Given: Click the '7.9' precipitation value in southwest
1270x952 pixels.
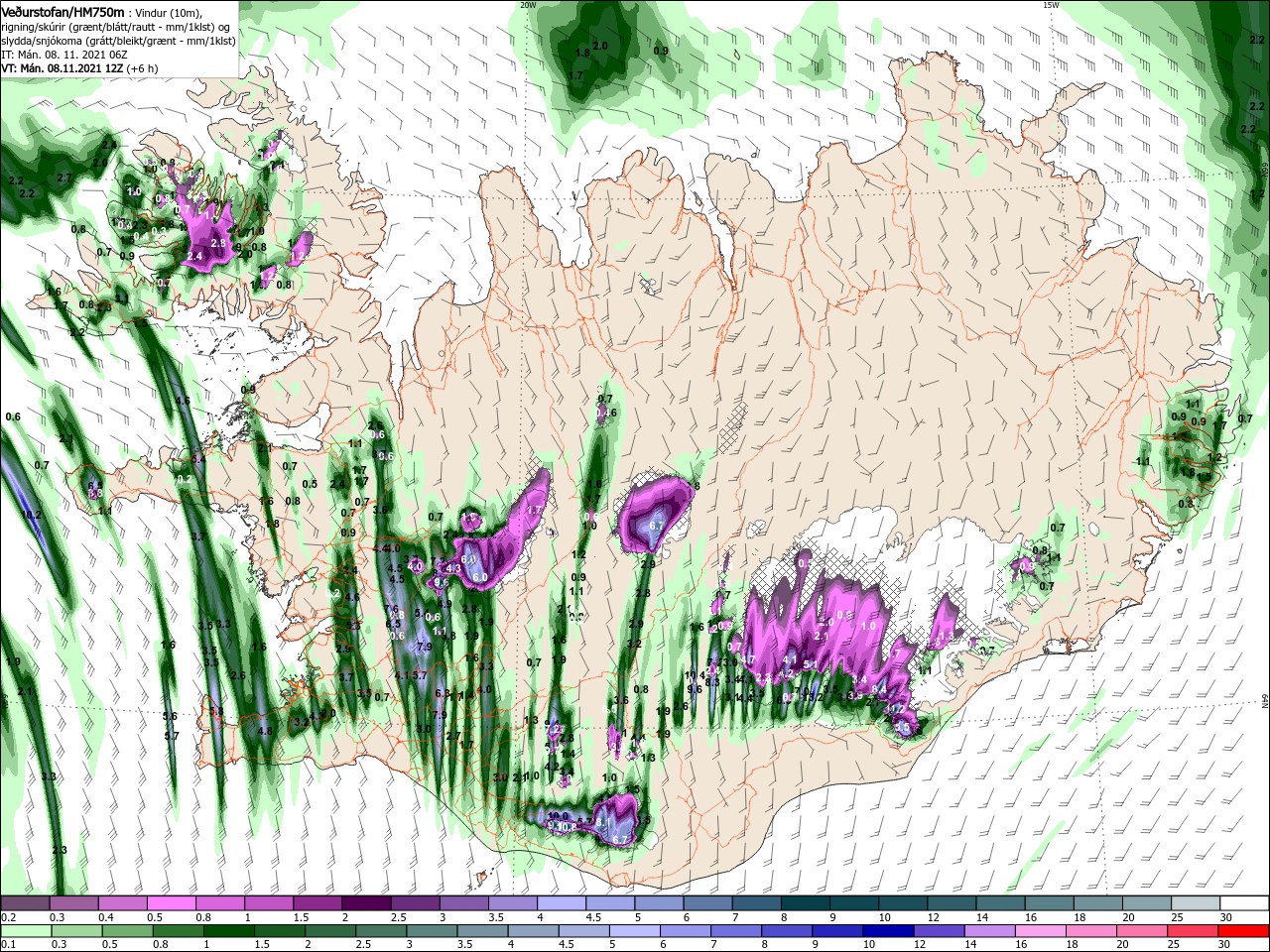Looking at the screenshot, I should click(x=425, y=647).
